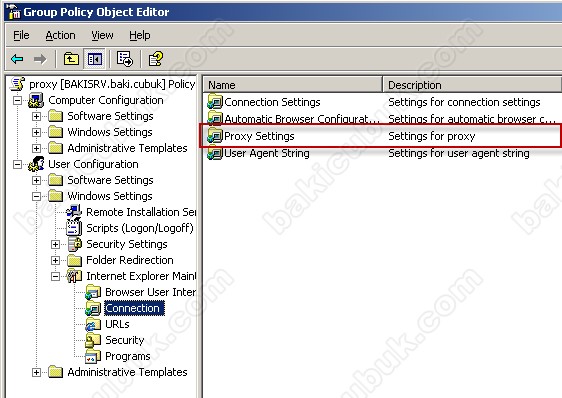This screenshot has width=562, height=398.
Task: Open the File menu
Action: coord(21,35)
